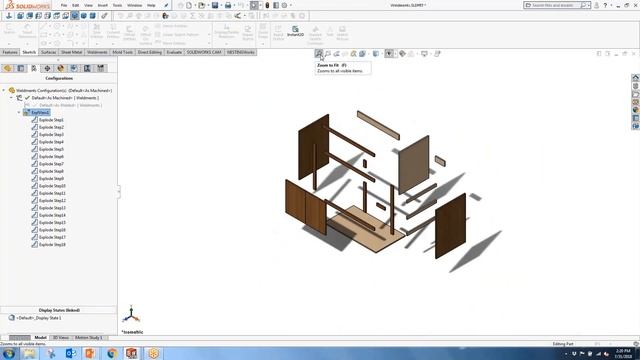Click the Zoom to Area magnifier icon

pyautogui.click(x=328, y=53)
